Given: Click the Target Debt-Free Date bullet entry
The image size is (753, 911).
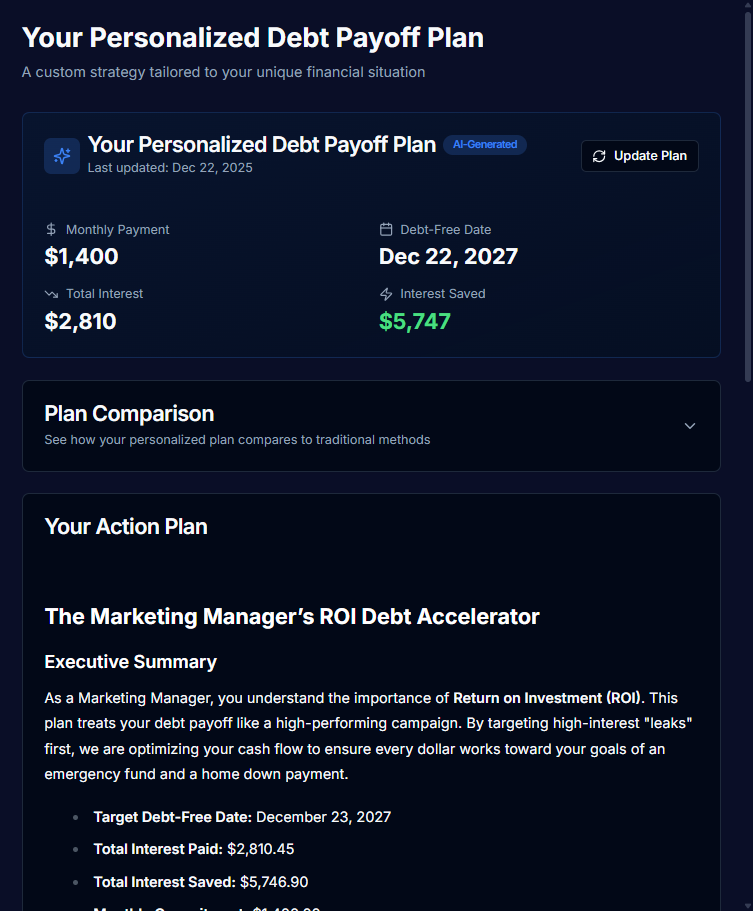Looking at the screenshot, I should 243,816.
